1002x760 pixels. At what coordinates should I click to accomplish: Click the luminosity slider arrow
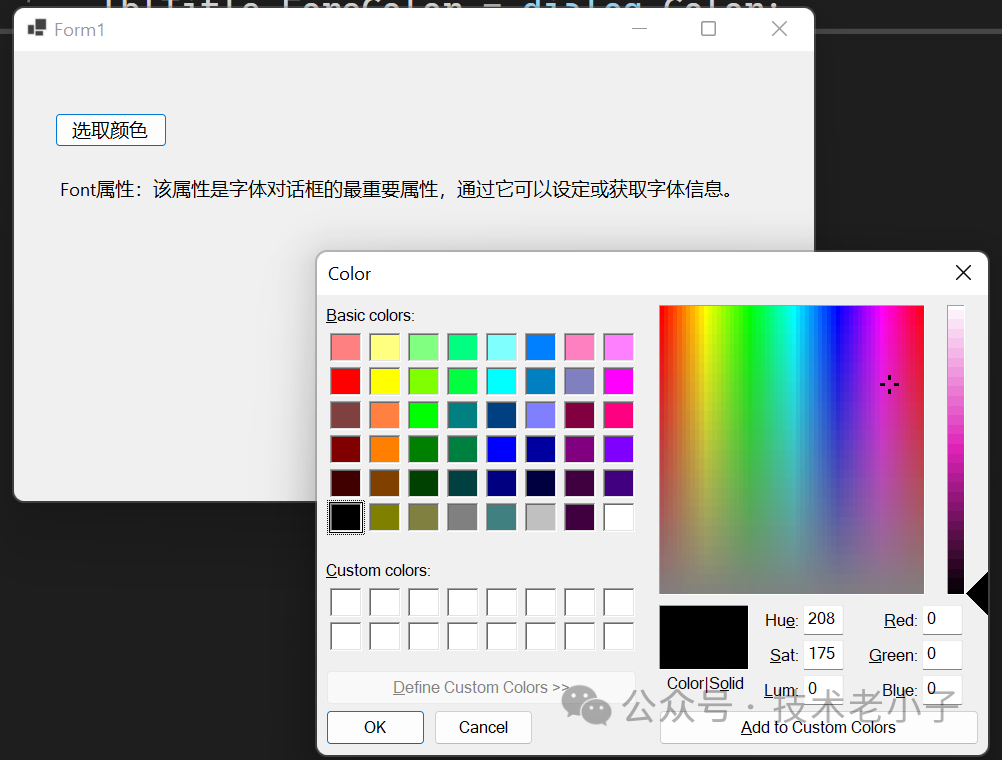coord(977,593)
